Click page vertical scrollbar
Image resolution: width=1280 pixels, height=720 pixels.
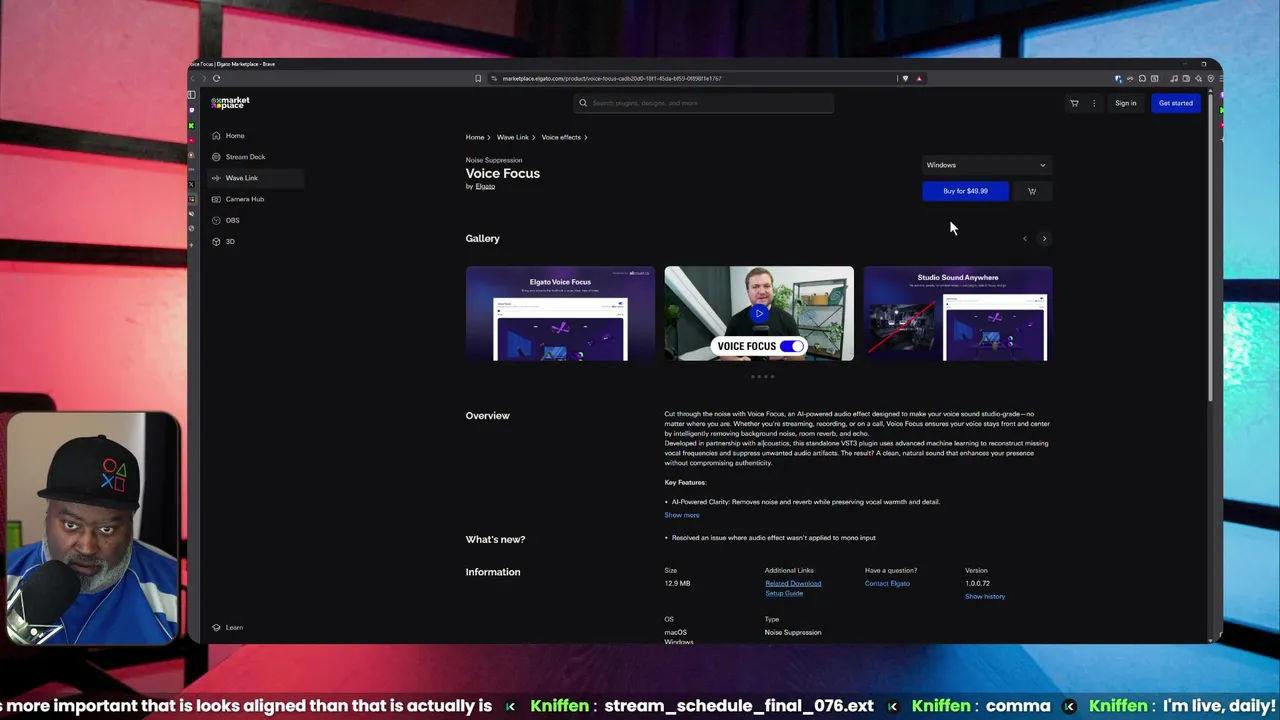click(x=1210, y=248)
